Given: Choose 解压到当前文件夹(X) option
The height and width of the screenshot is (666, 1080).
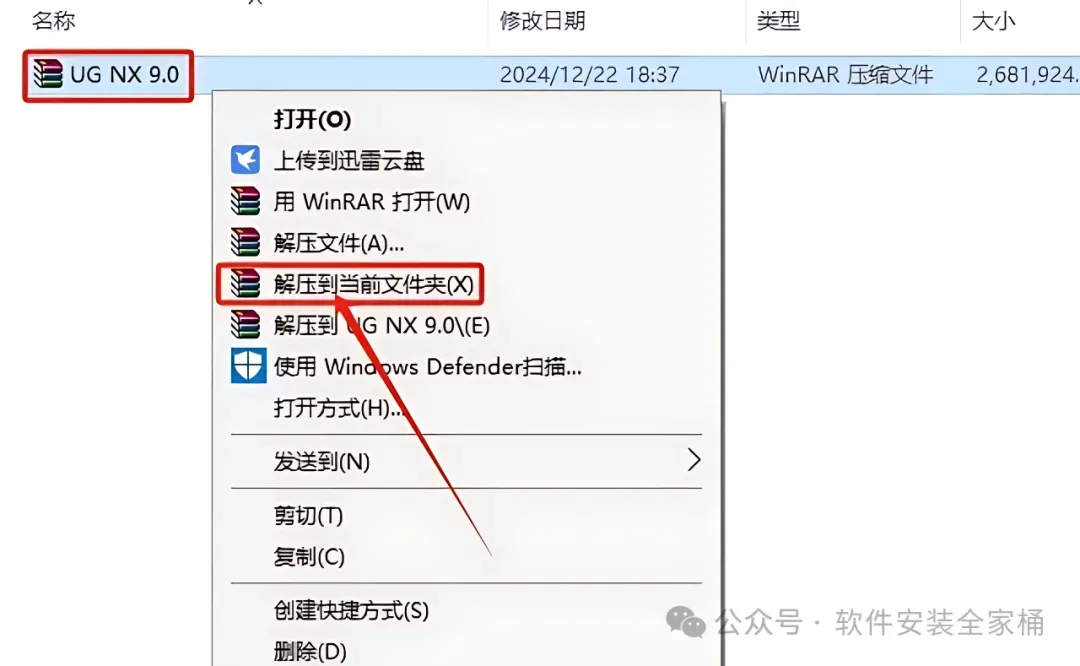Looking at the screenshot, I should coord(373,284).
